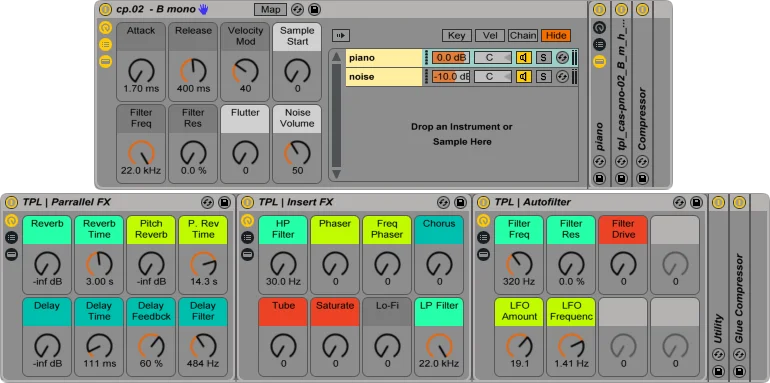
Task: Click the noise chain pan C control
Action: [x=493, y=77]
